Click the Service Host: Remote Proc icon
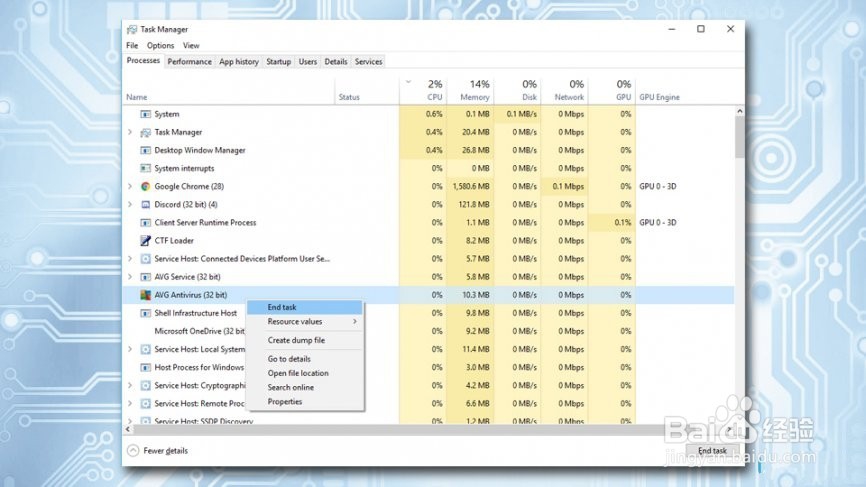Image resolution: width=866 pixels, height=487 pixels. (145, 404)
